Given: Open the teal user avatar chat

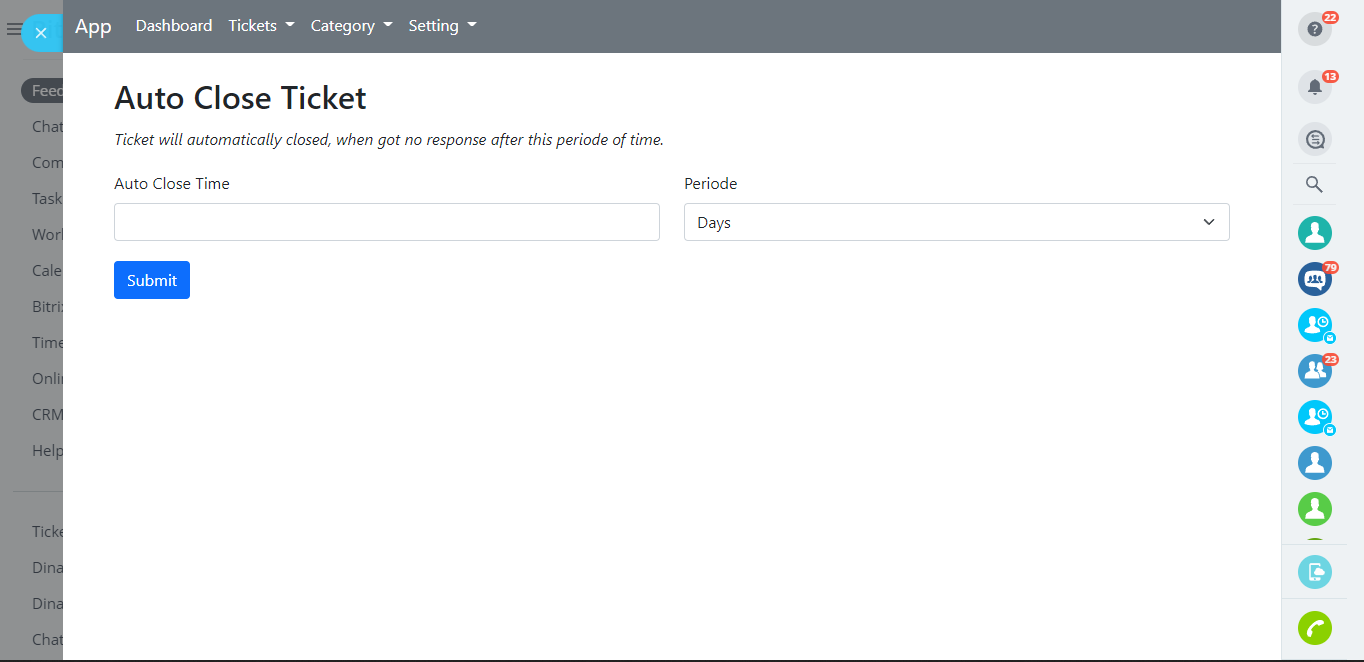Looking at the screenshot, I should click(1314, 233).
